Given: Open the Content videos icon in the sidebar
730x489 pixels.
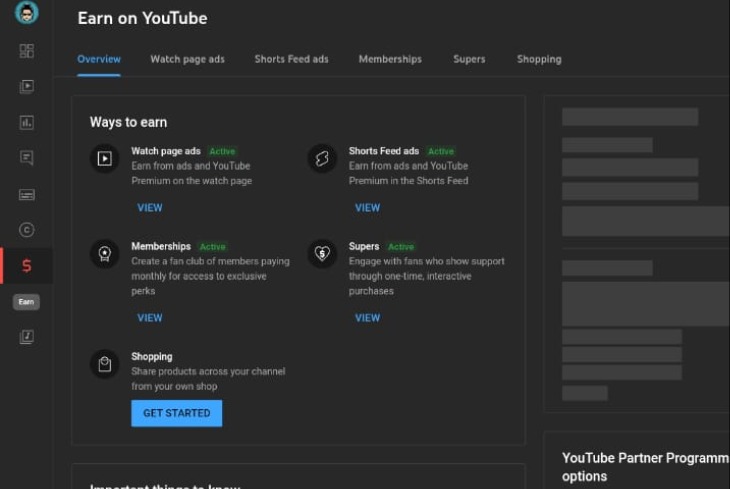Looking at the screenshot, I should pos(27,87).
